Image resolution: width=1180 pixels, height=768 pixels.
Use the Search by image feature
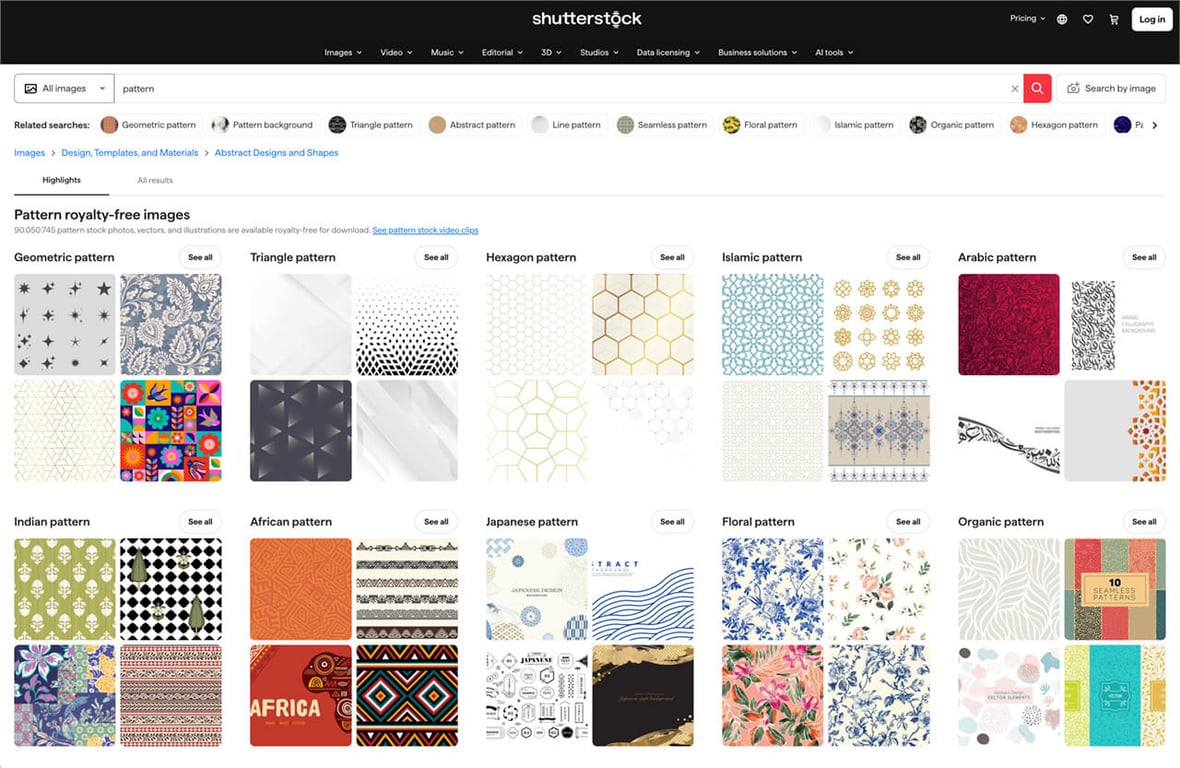(1111, 88)
